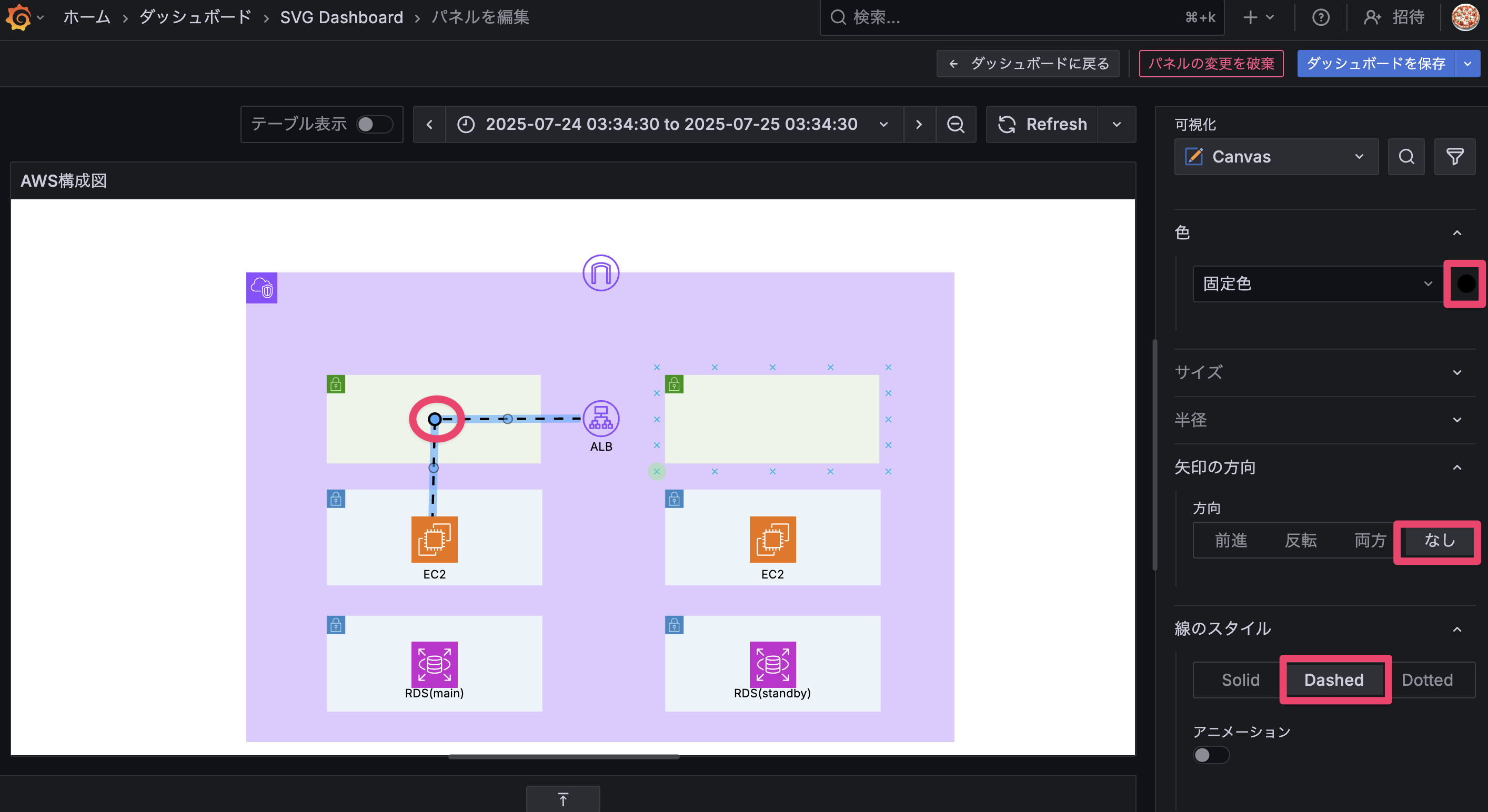Set arrow direction to なし
The width and height of the screenshot is (1488, 812).
click(1440, 540)
